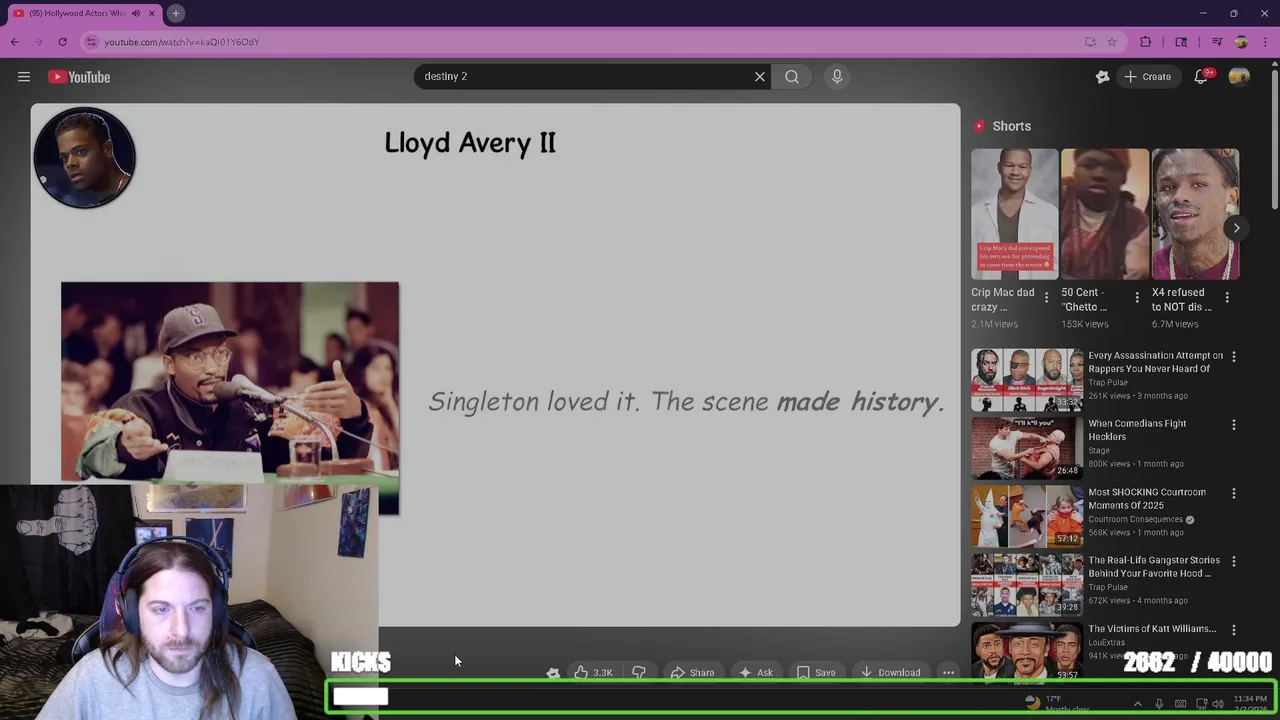This screenshot has width=1280, height=720.
Task: Open 'Most SHOCKING Courtroom Moments Of 2025'
Action: coord(1147,498)
